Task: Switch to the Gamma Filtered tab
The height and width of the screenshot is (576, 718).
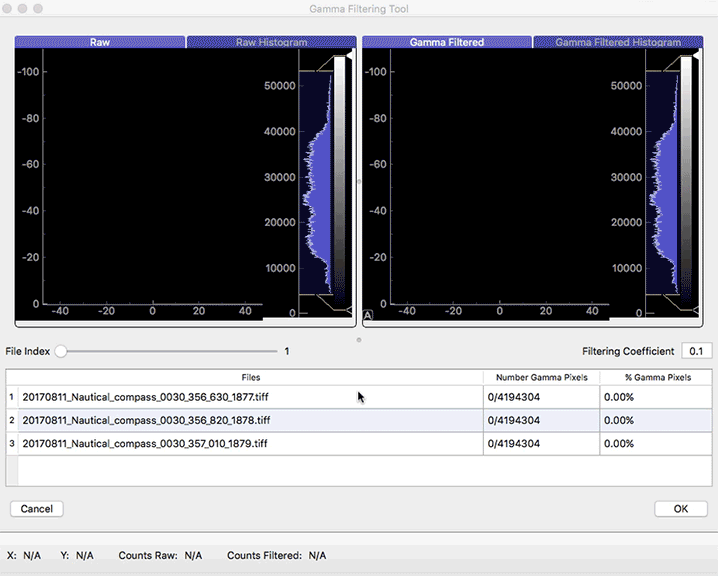Action: (447, 43)
